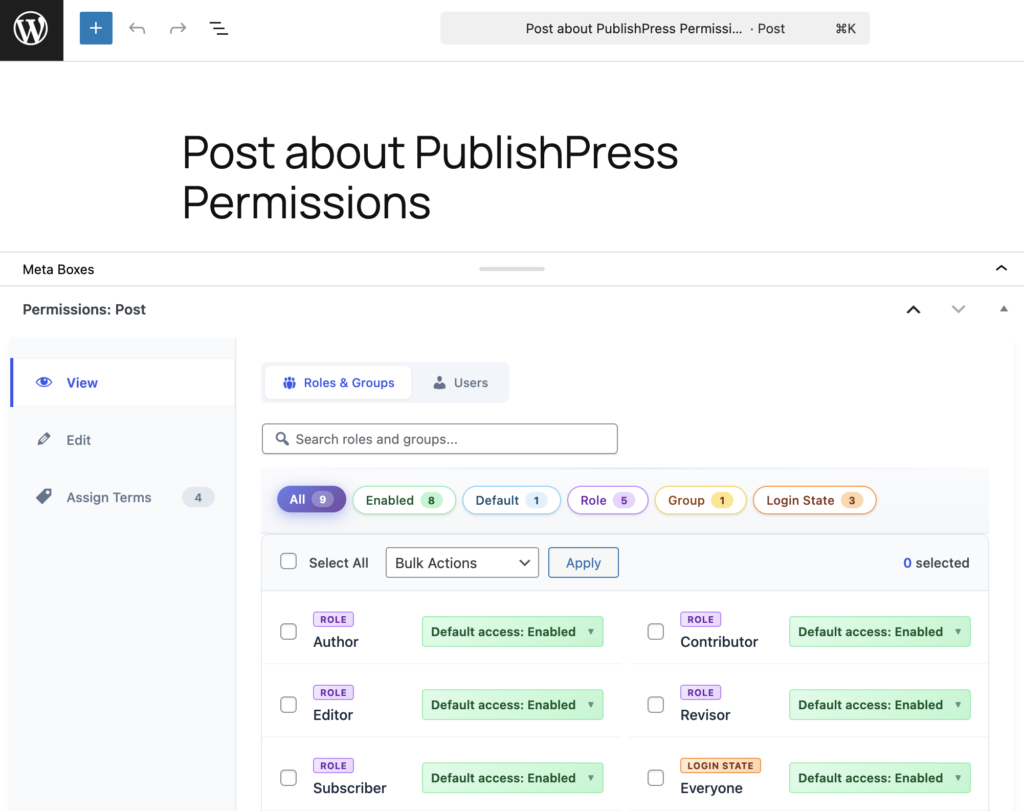This screenshot has width=1024, height=811.
Task: Select View with the eye icon
Action: (x=82, y=383)
